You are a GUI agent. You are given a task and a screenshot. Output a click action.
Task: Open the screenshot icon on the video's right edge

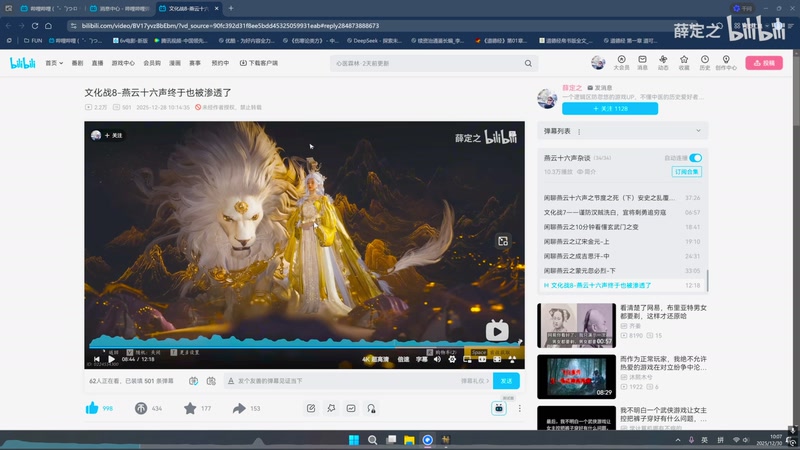pyautogui.click(x=503, y=241)
